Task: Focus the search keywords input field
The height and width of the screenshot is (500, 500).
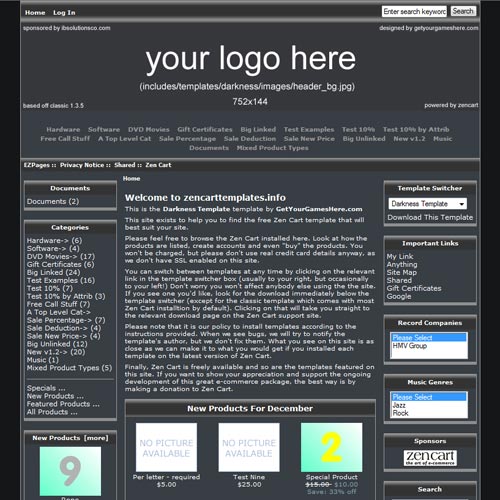Action: click(414, 12)
